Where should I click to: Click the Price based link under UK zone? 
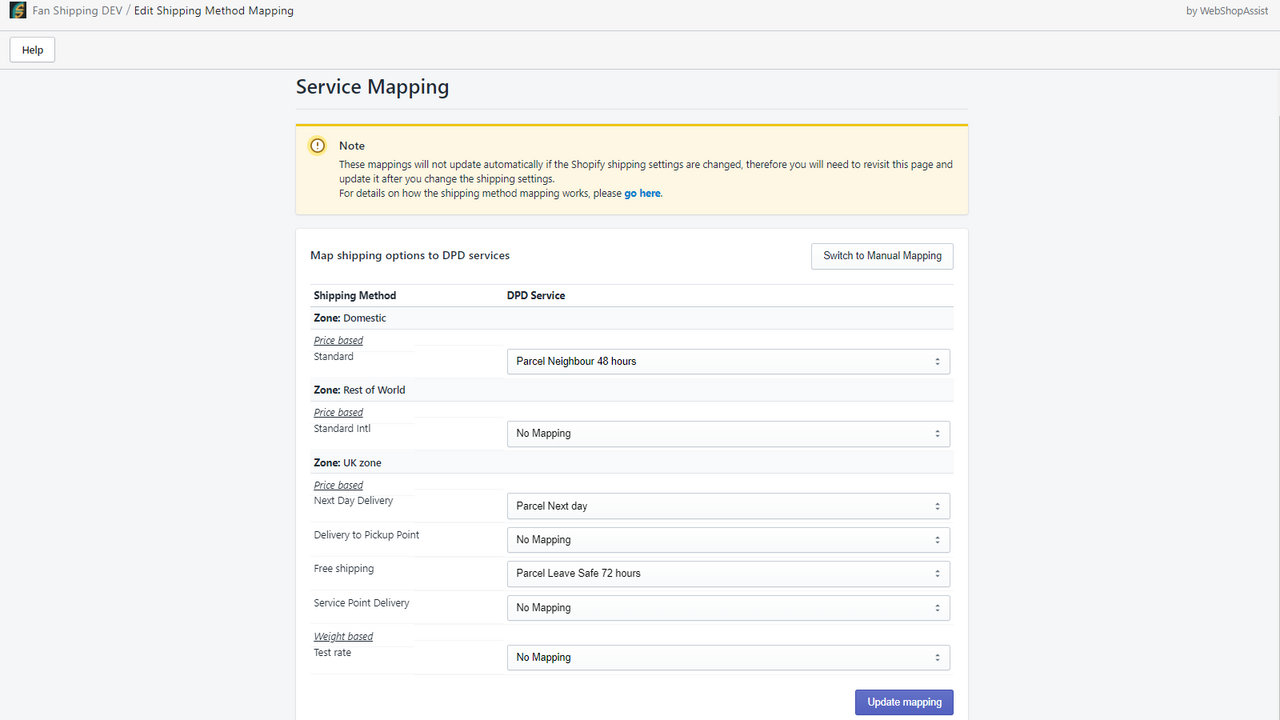[x=338, y=484]
